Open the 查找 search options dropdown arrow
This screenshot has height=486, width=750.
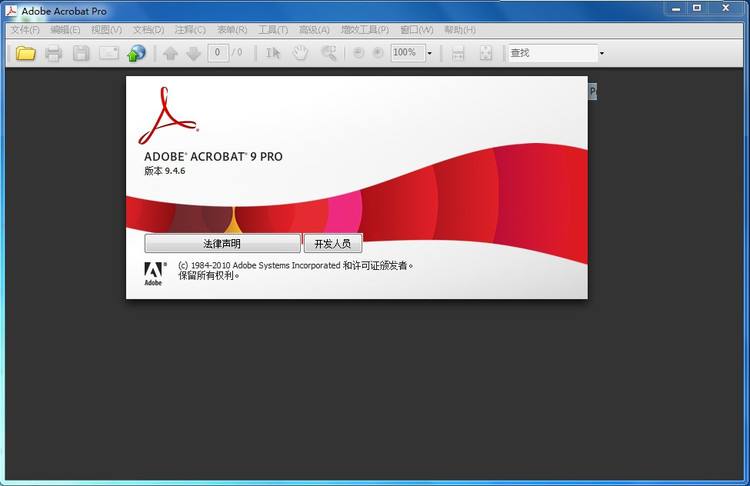[x=602, y=53]
